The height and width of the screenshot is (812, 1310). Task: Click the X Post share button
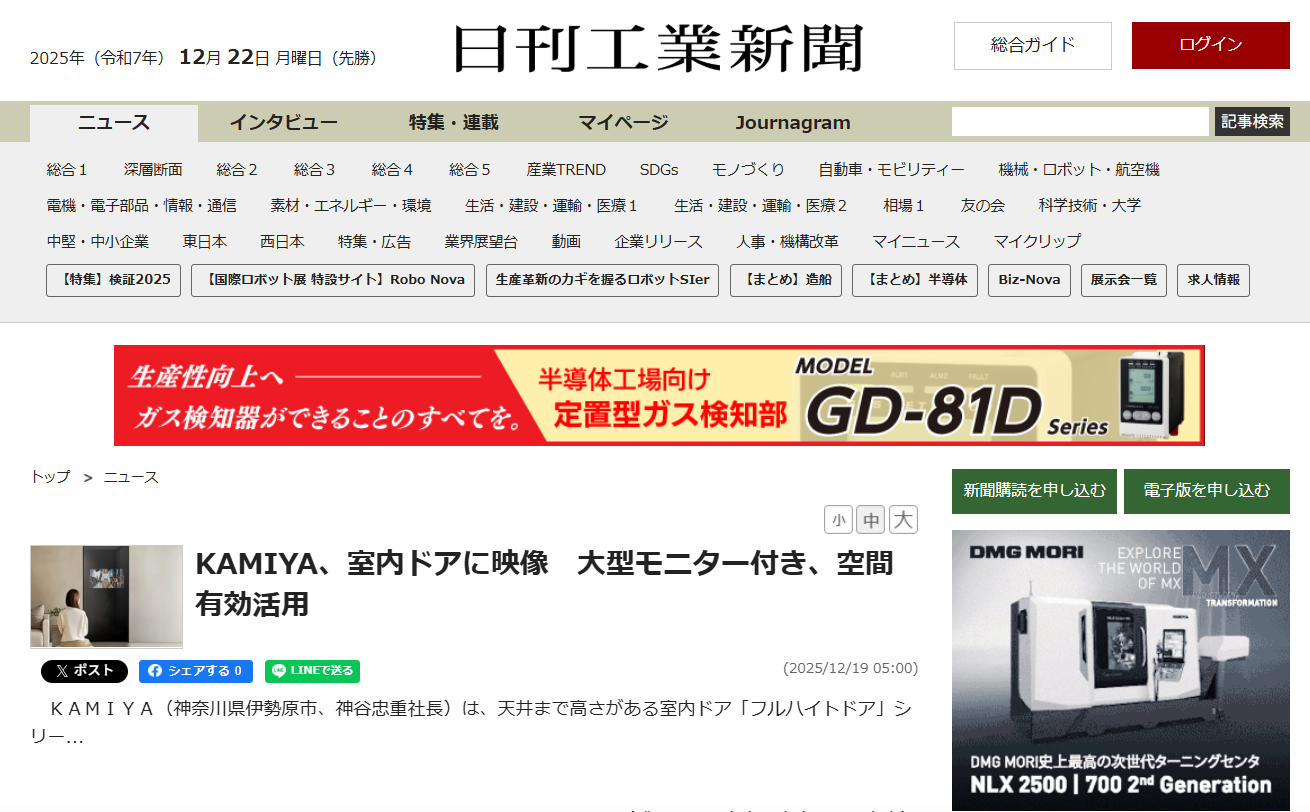pos(84,671)
